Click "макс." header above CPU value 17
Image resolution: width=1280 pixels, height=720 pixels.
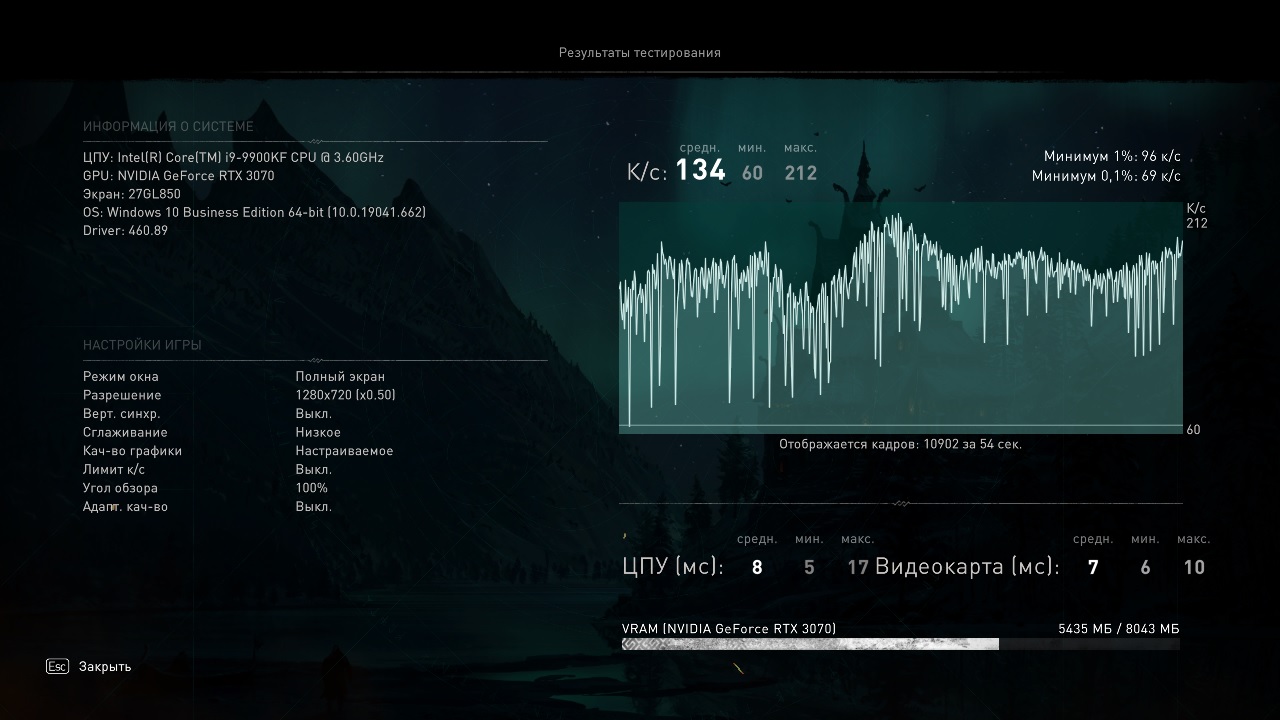click(858, 540)
